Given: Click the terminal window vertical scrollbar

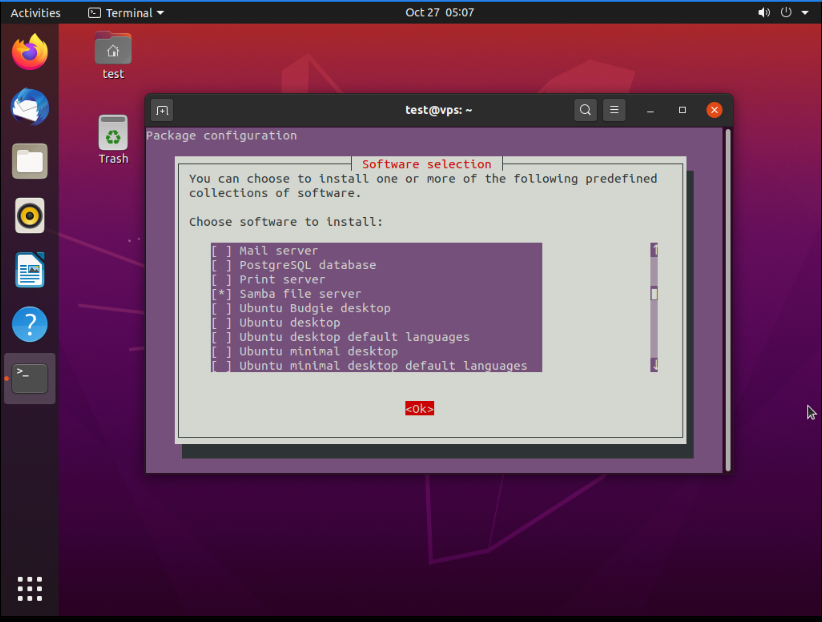Looking at the screenshot, I should tap(728, 300).
